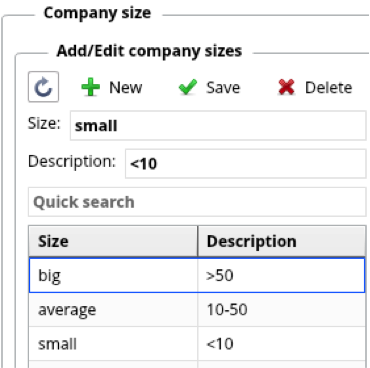Select the small row in table
The image size is (370, 368).
tap(197, 344)
